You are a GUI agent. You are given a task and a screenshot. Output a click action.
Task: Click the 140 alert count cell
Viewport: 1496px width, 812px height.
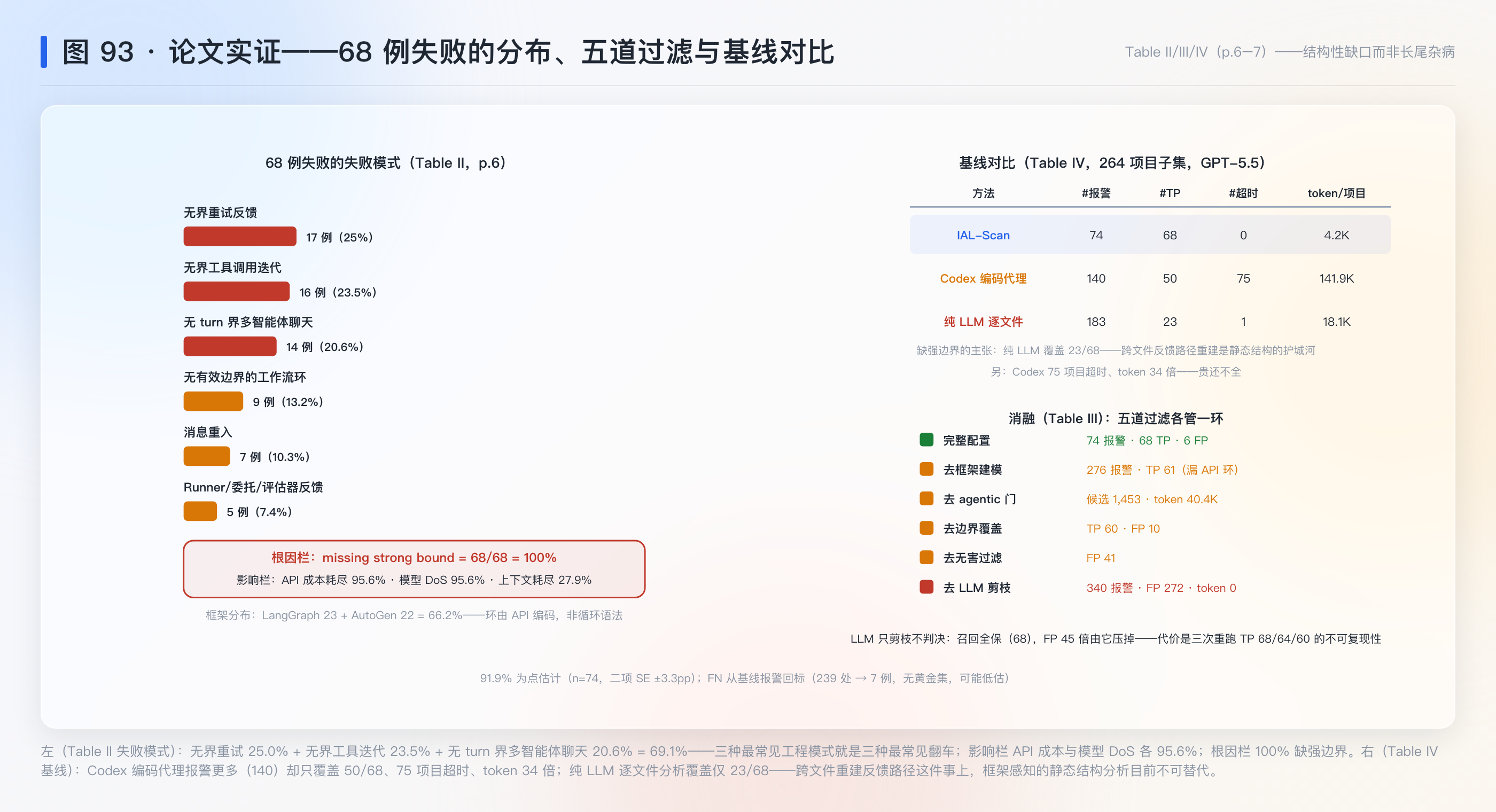(x=1096, y=278)
